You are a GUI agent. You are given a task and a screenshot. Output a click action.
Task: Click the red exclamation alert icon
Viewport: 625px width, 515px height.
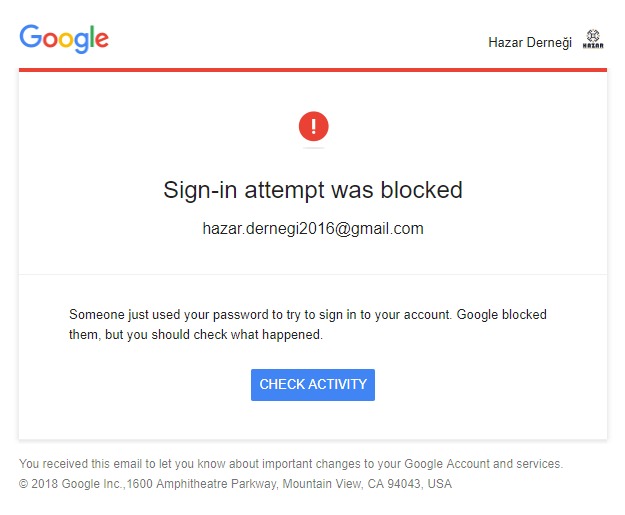pos(313,126)
